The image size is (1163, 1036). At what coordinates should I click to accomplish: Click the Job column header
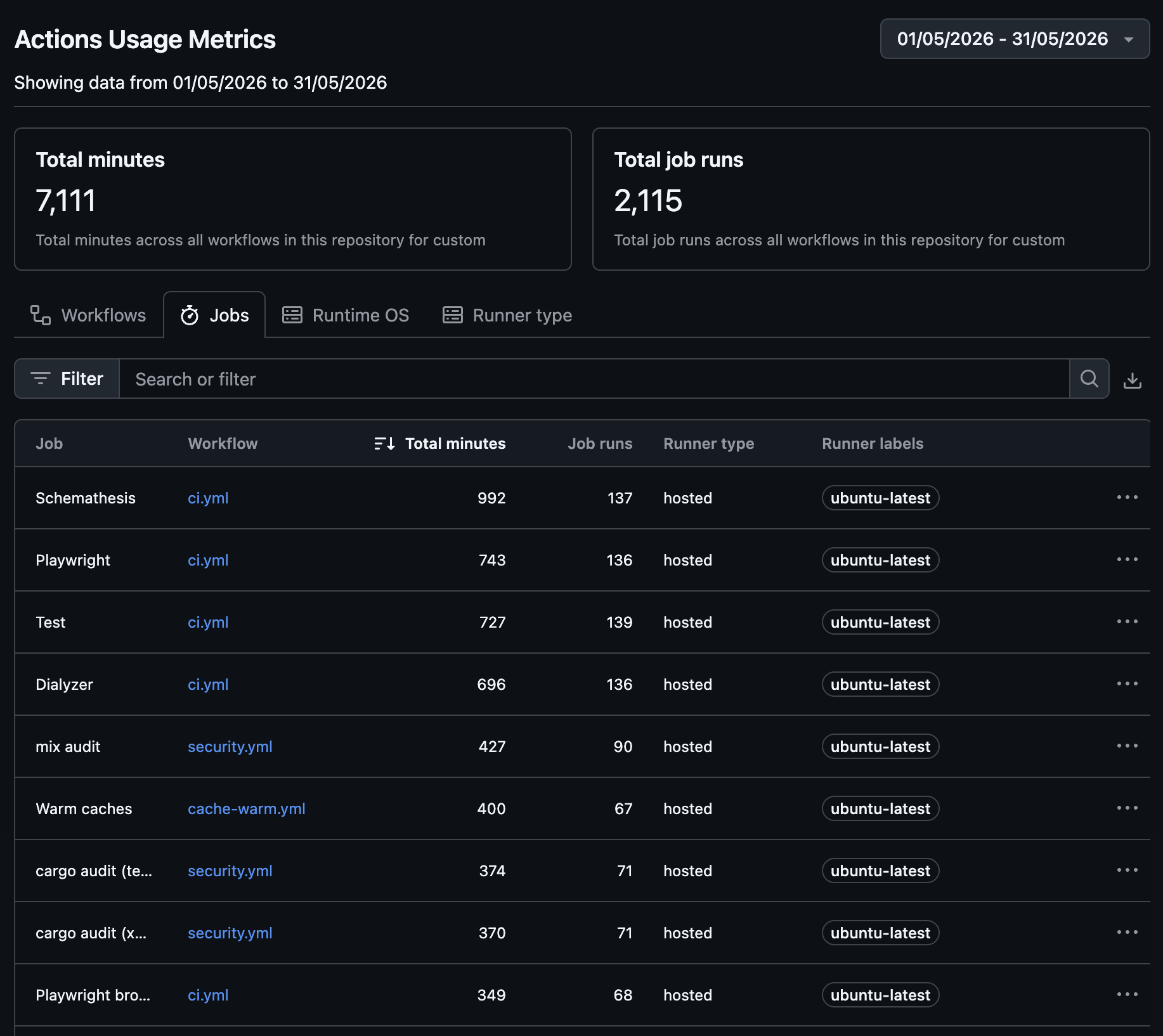coord(49,443)
